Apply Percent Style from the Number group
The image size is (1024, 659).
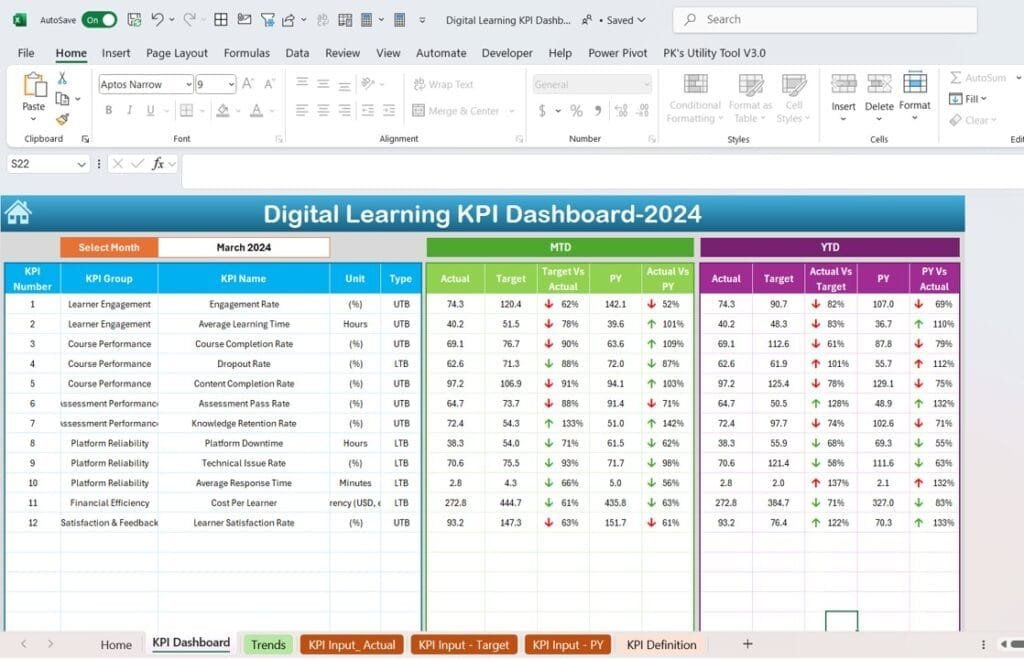[575, 108]
